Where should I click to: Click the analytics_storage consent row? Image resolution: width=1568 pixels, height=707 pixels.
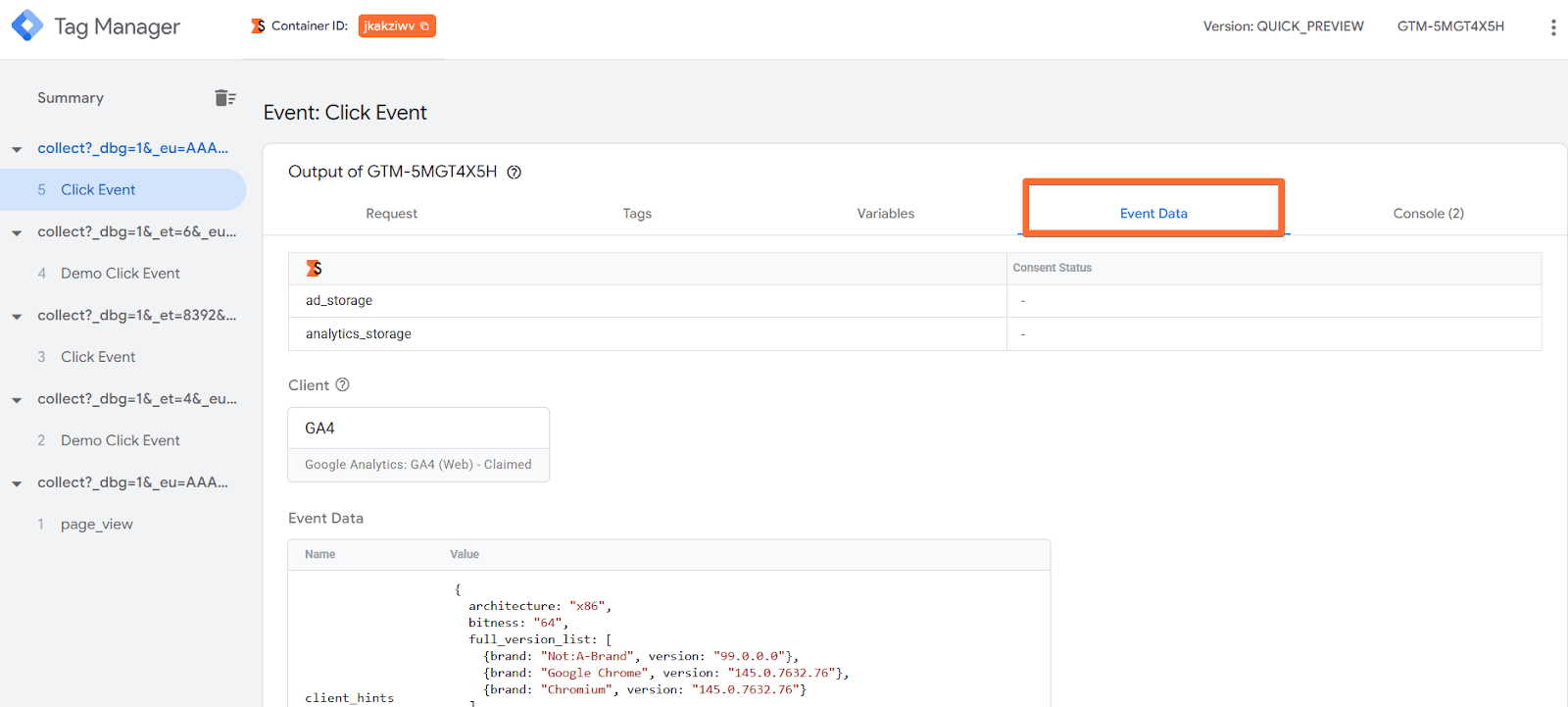point(914,334)
